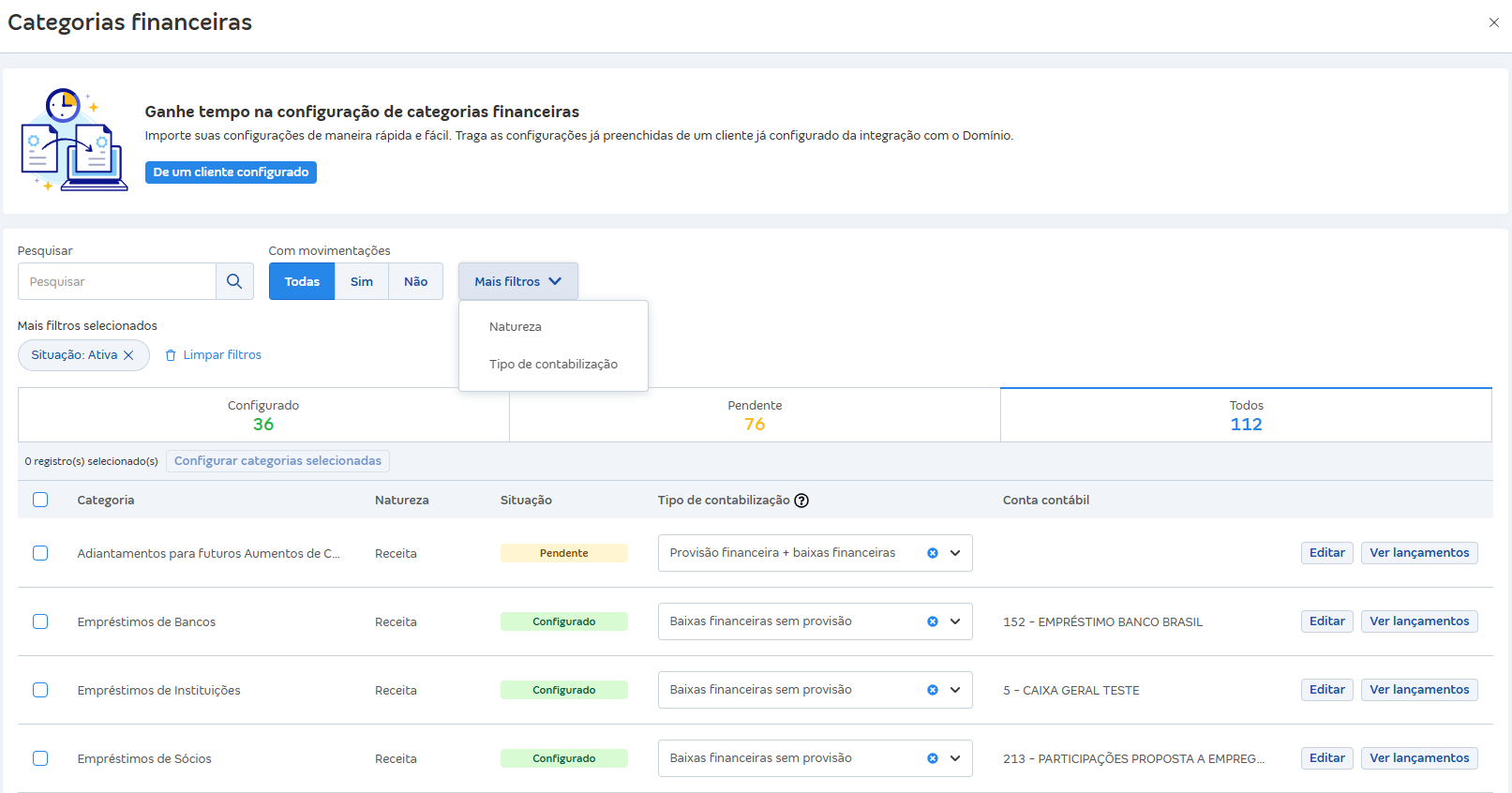Remove the Situação: Ativa filter chip
Viewport: 1512px width, 793px height.
pyautogui.click(x=128, y=355)
